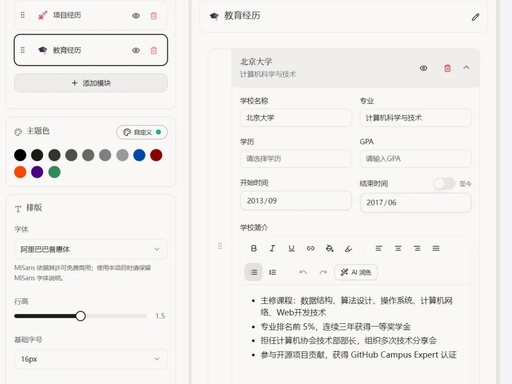Click the GitHub Campus Expert bullet line
This screenshot has height=384, width=512.
(358, 355)
